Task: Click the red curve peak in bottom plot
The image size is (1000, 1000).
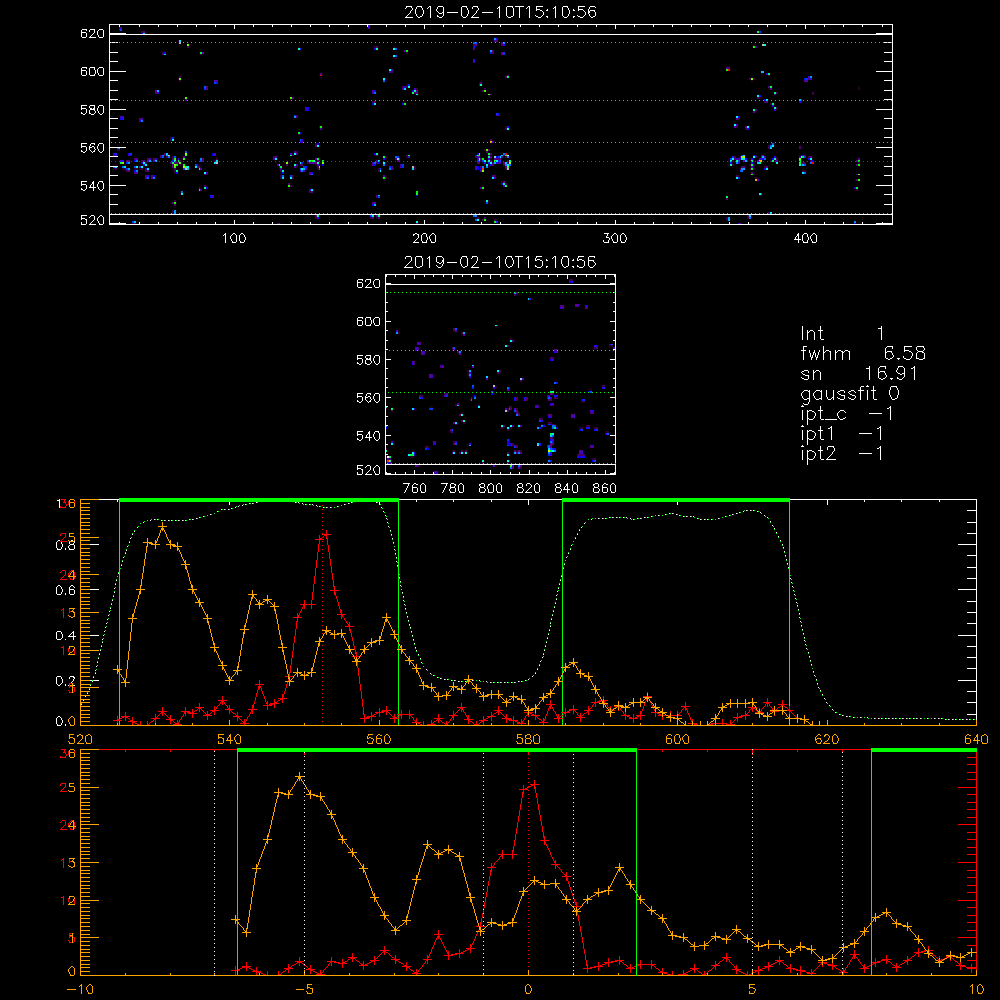Action: pyautogui.click(x=534, y=784)
